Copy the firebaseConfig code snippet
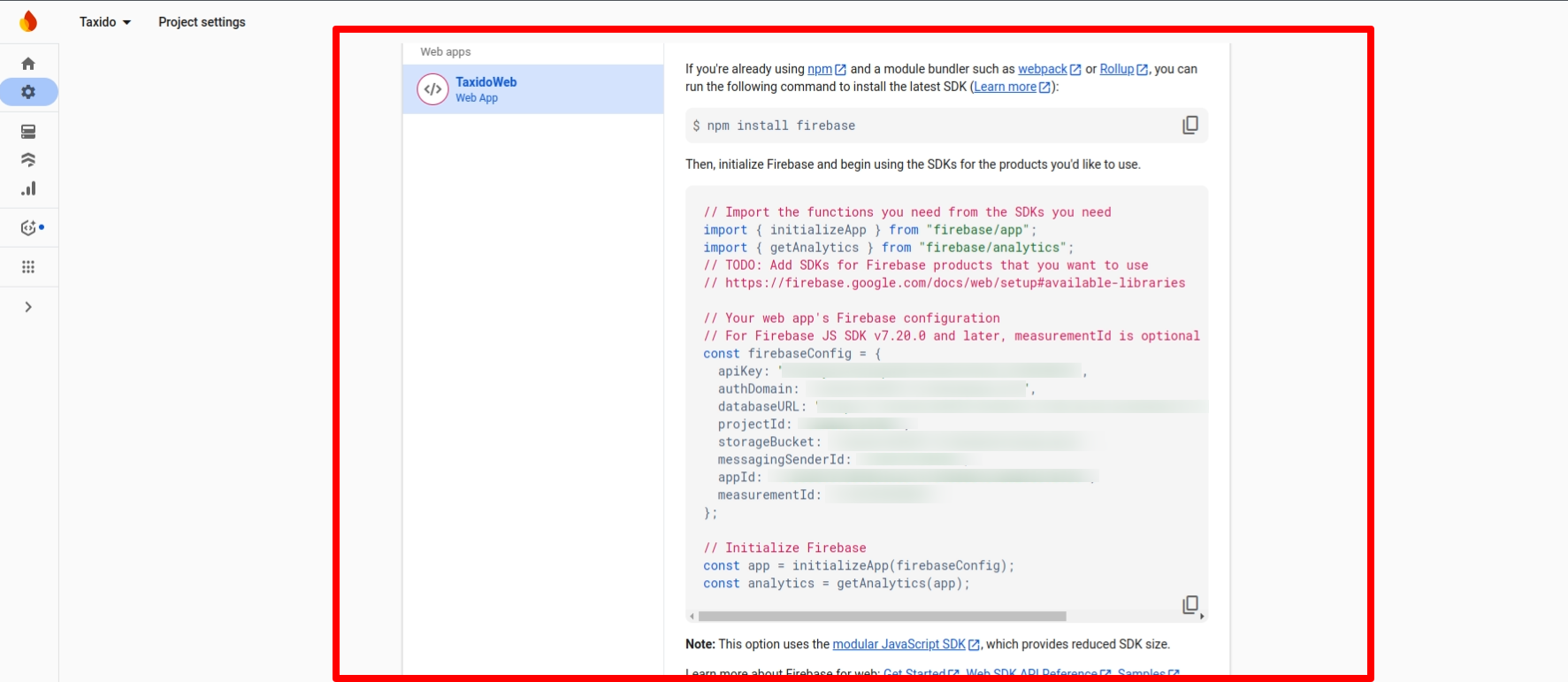The width and height of the screenshot is (1568, 682). tap(1189, 604)
